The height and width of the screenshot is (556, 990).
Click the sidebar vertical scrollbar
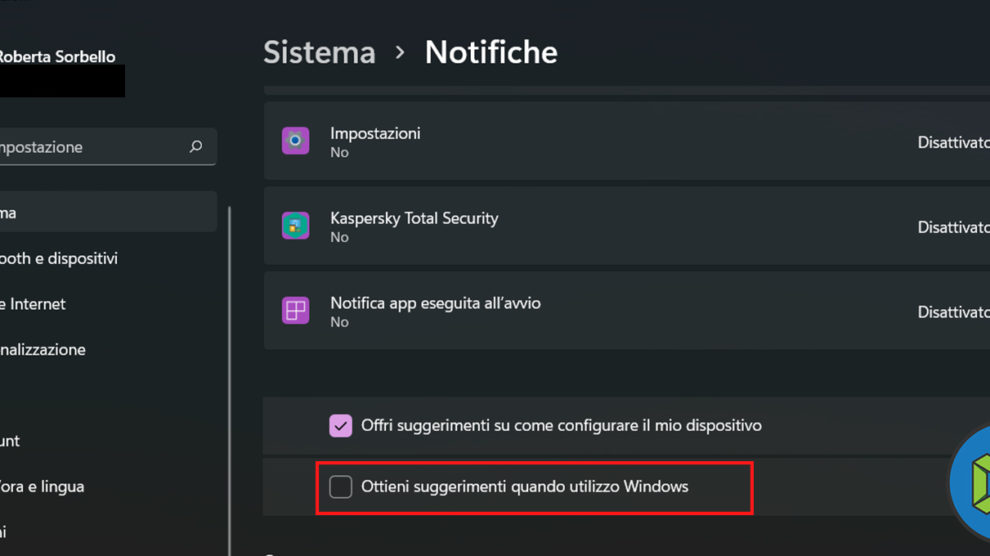[x=230, y=380]
